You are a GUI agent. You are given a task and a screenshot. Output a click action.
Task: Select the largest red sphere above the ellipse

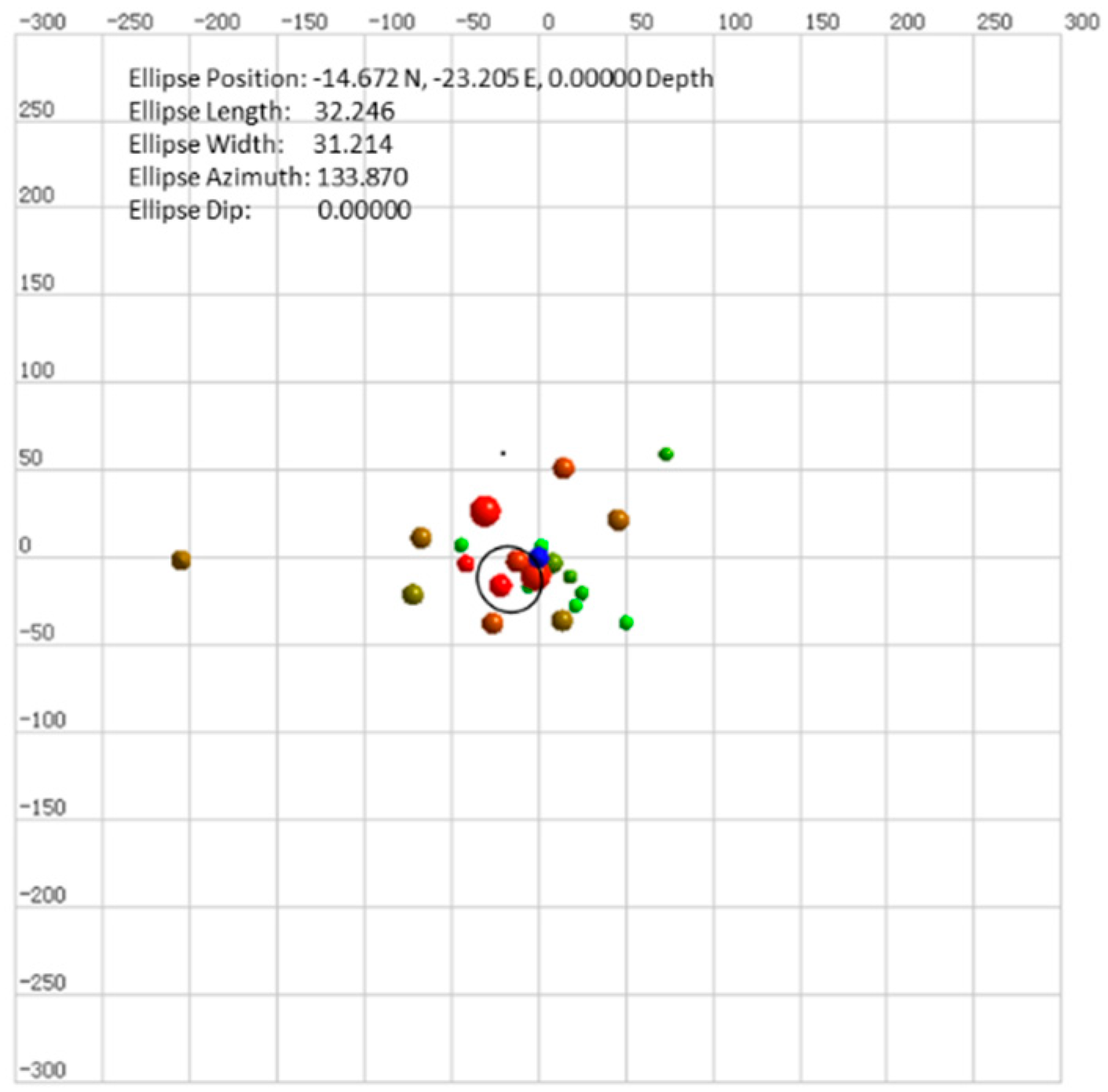(485, 511)
